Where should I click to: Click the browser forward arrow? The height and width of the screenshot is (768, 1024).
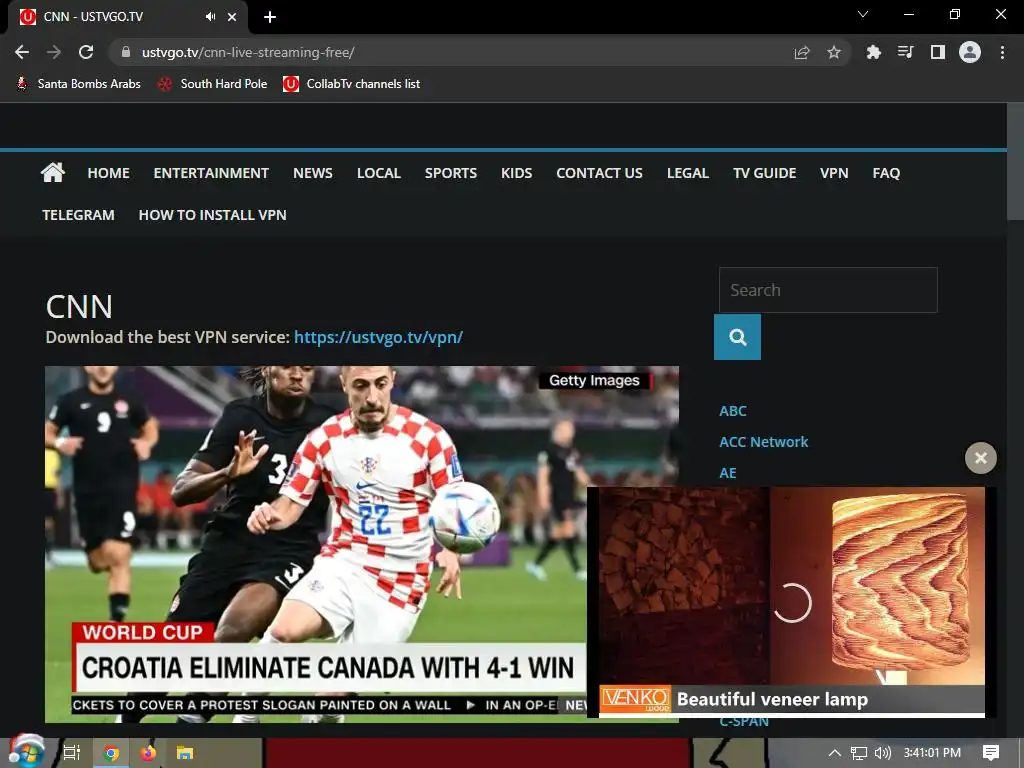click(54, 52)
